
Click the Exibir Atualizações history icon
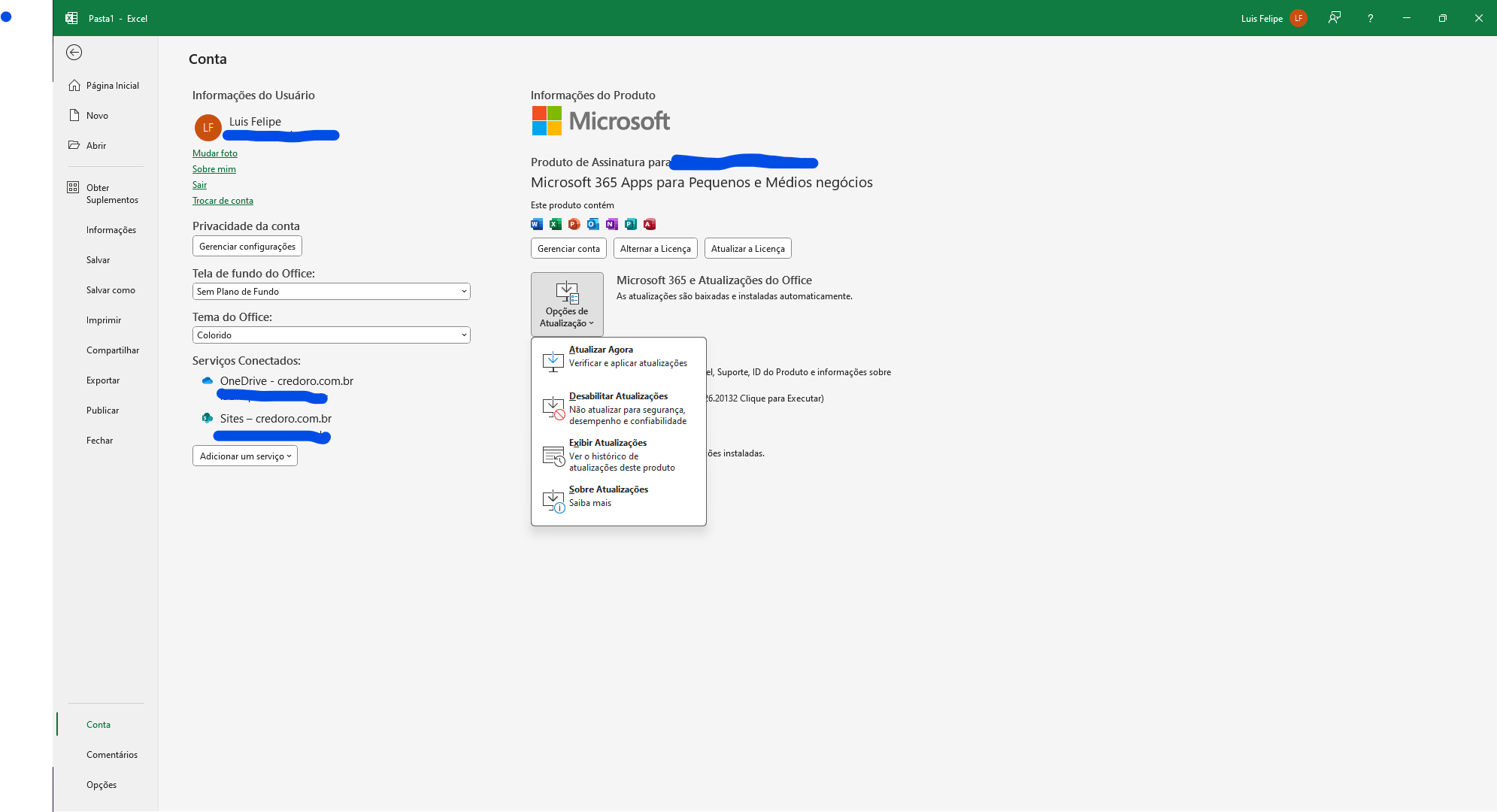point(553,456)
